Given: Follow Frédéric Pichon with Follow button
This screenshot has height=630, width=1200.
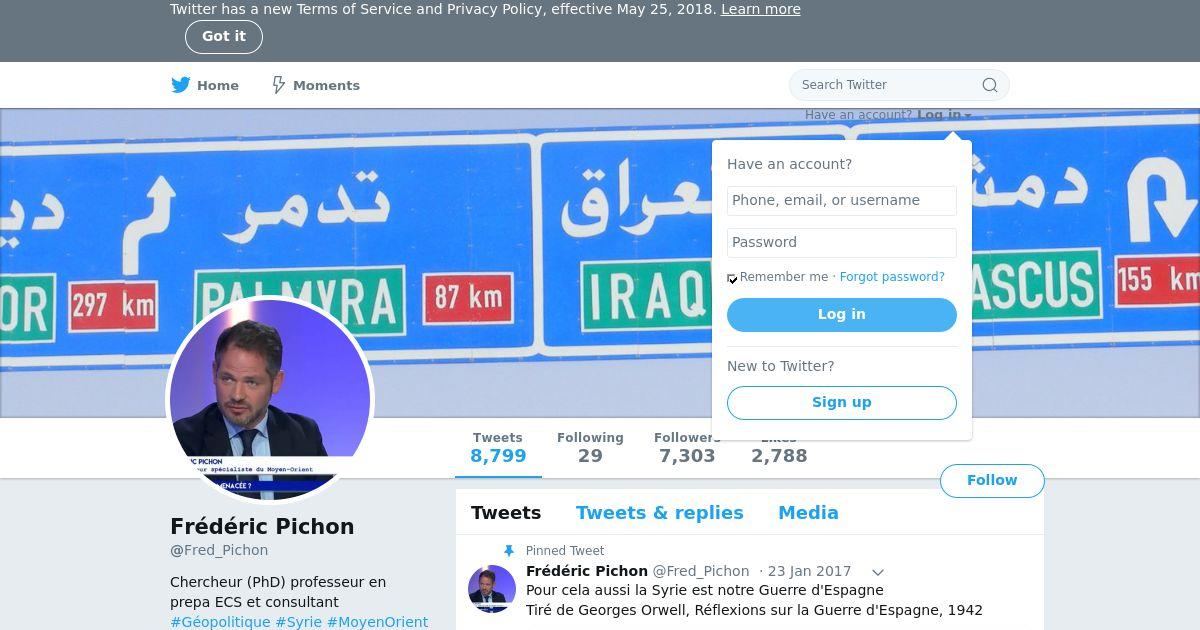Looking at the screenshot, I should [x=992, y=480].
